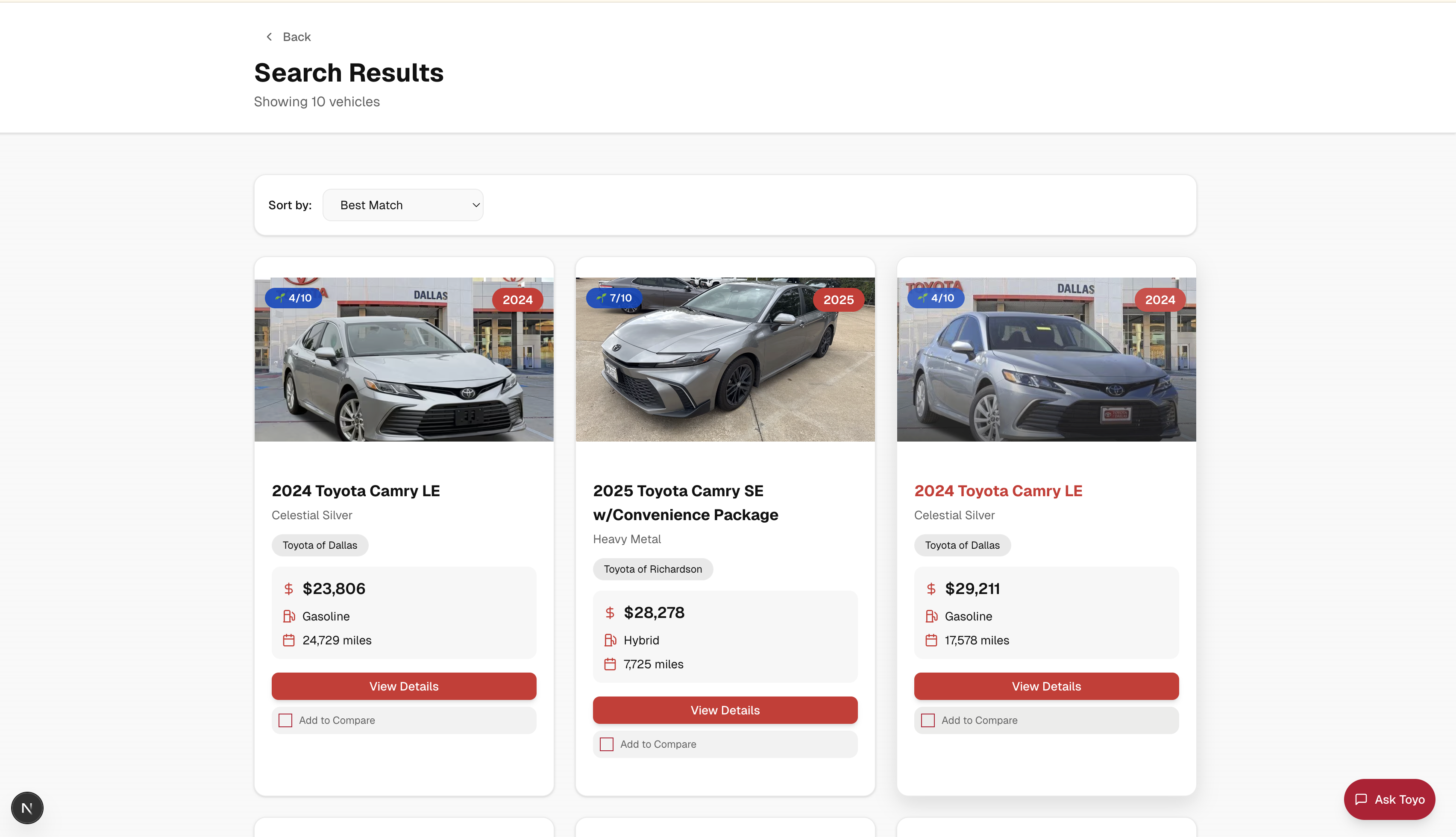Click the 7/10 eco score badge
The height and width of the screenshot is (837, 1456).
[614, 298]
